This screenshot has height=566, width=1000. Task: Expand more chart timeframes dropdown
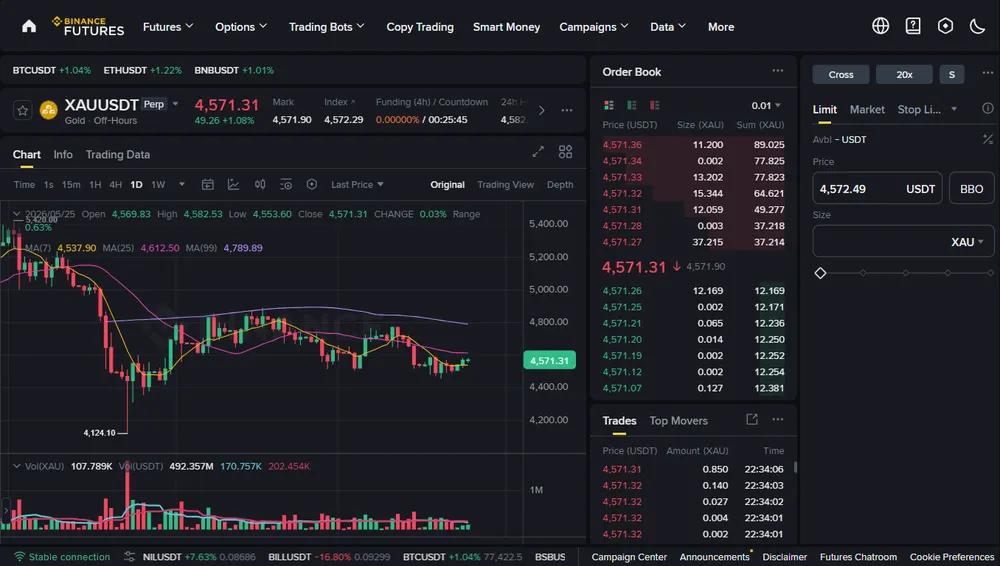182,184
